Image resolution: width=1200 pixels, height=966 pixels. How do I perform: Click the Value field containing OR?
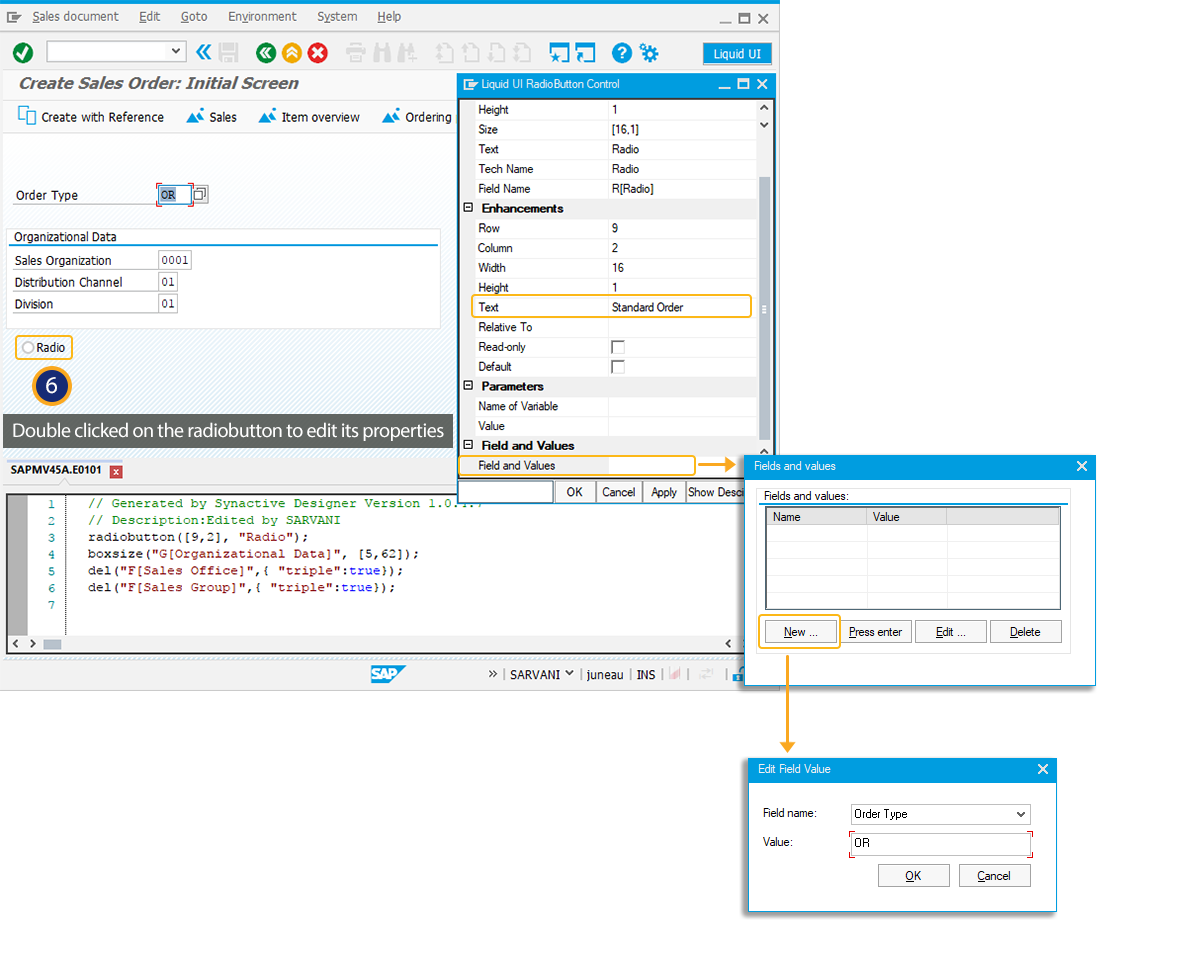[x=940, y=843]
